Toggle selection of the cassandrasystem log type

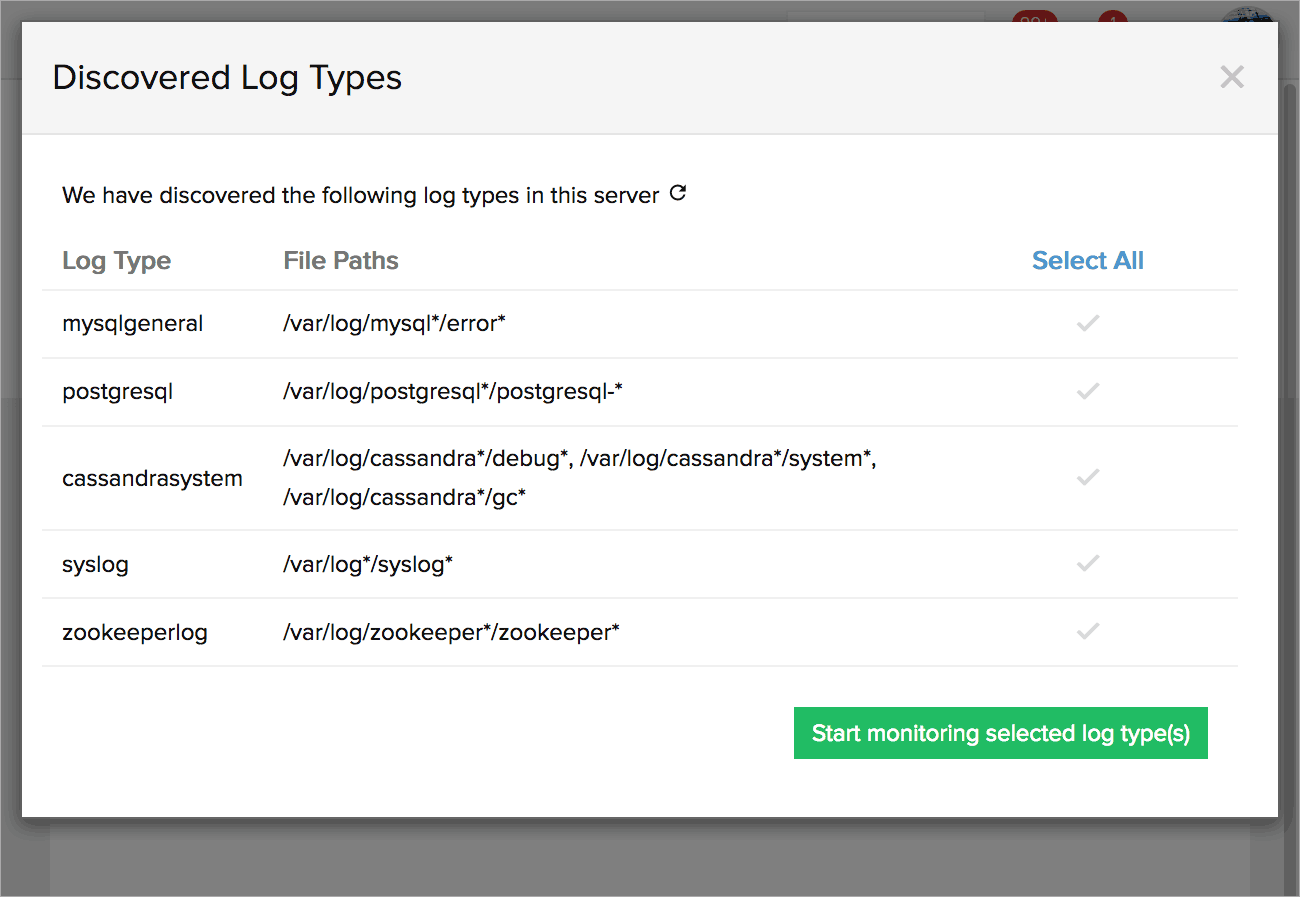coord(1088,477)
